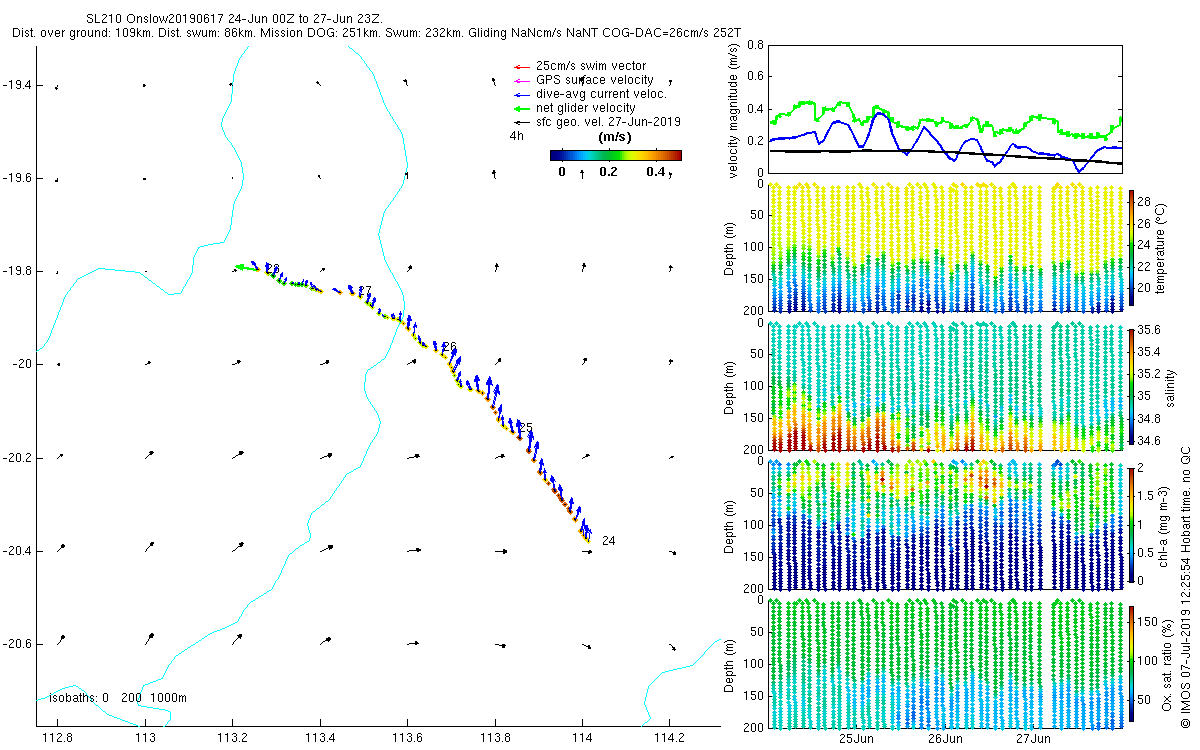Click the '28' tick on temperature colorbar
Viewport: 1200px width, 750px height.
1145,201
